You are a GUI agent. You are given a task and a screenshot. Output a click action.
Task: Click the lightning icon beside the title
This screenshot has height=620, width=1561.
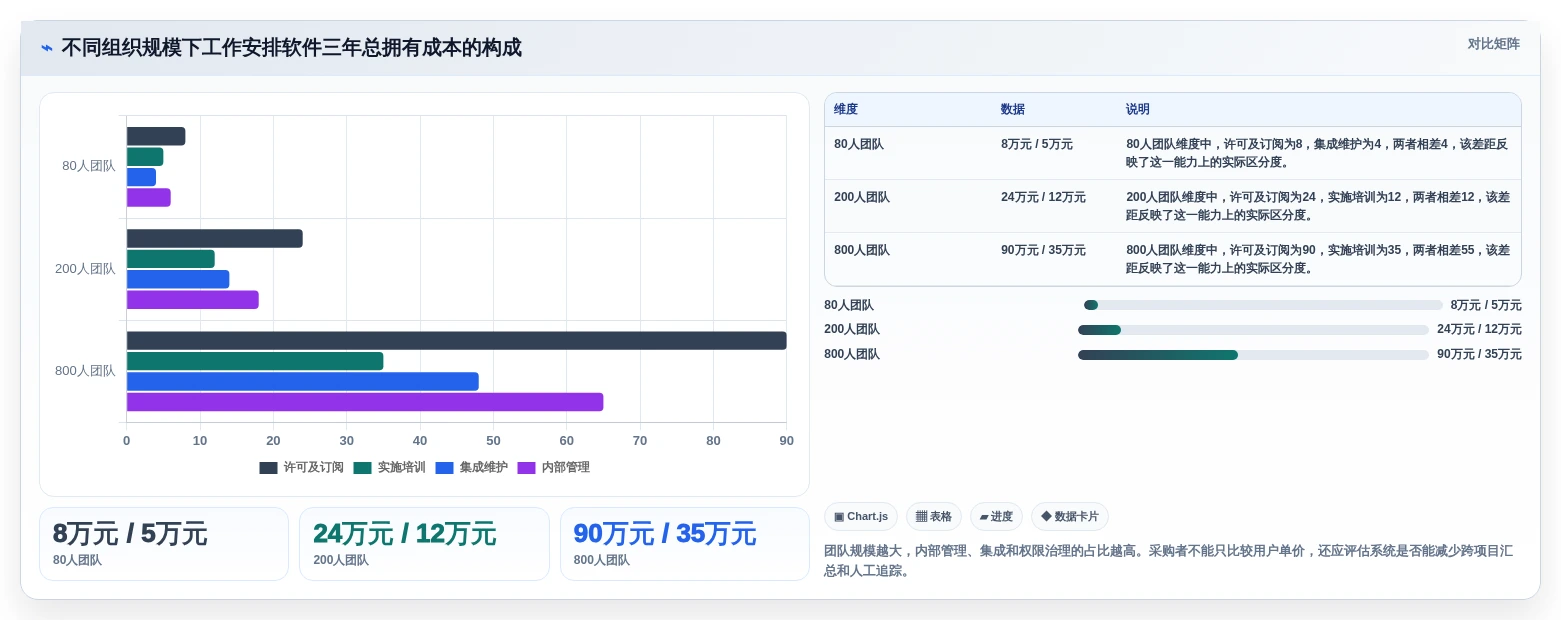[x=47, y=48]
